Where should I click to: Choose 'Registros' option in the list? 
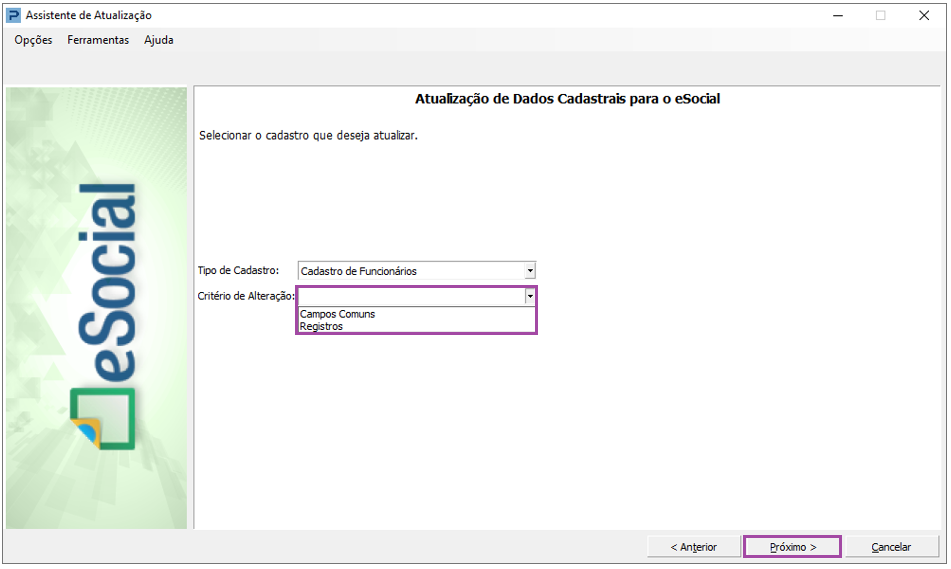321,326
